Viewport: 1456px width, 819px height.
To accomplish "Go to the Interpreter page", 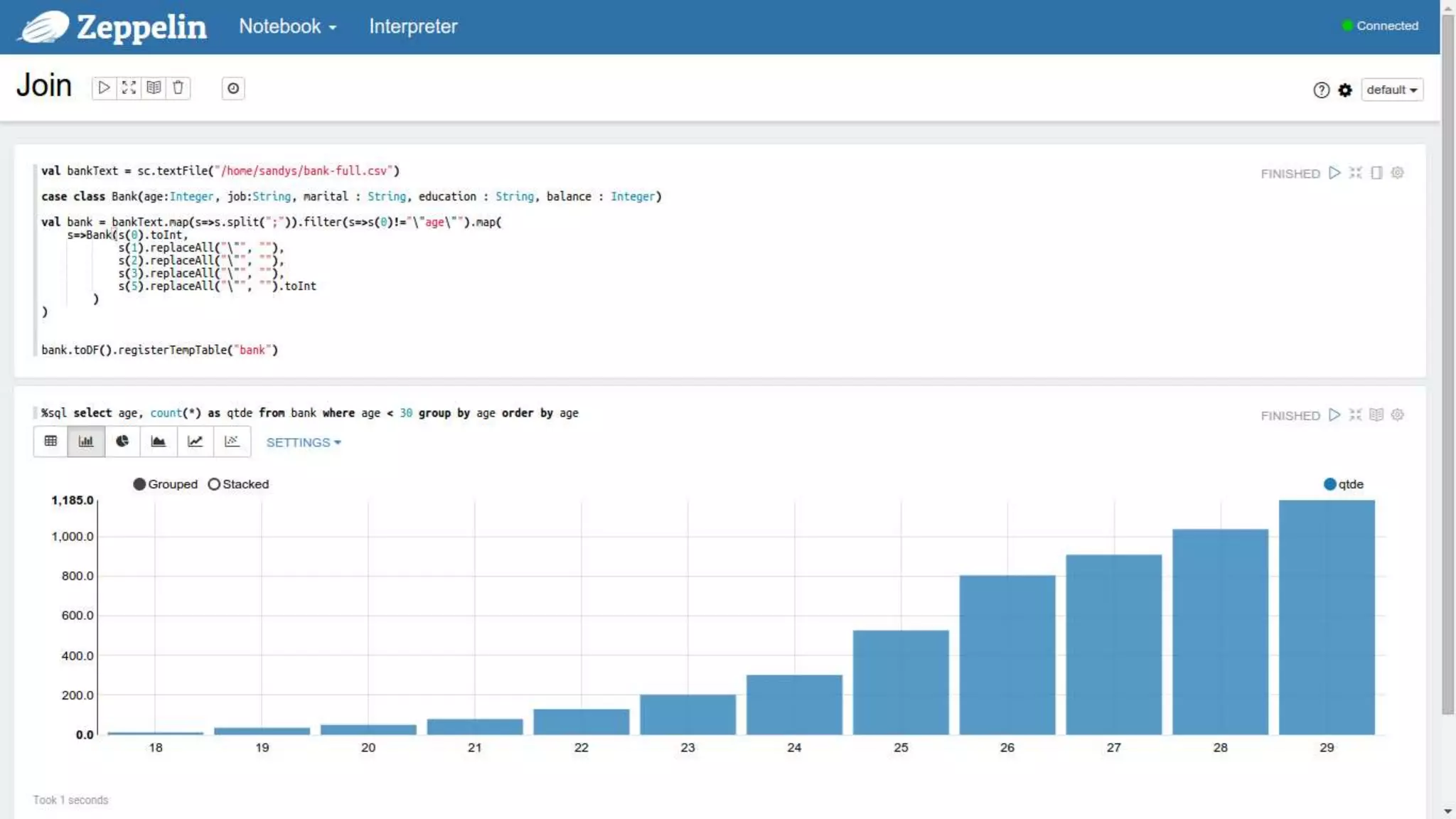I will pyautogui.click(x=412, y=26).
